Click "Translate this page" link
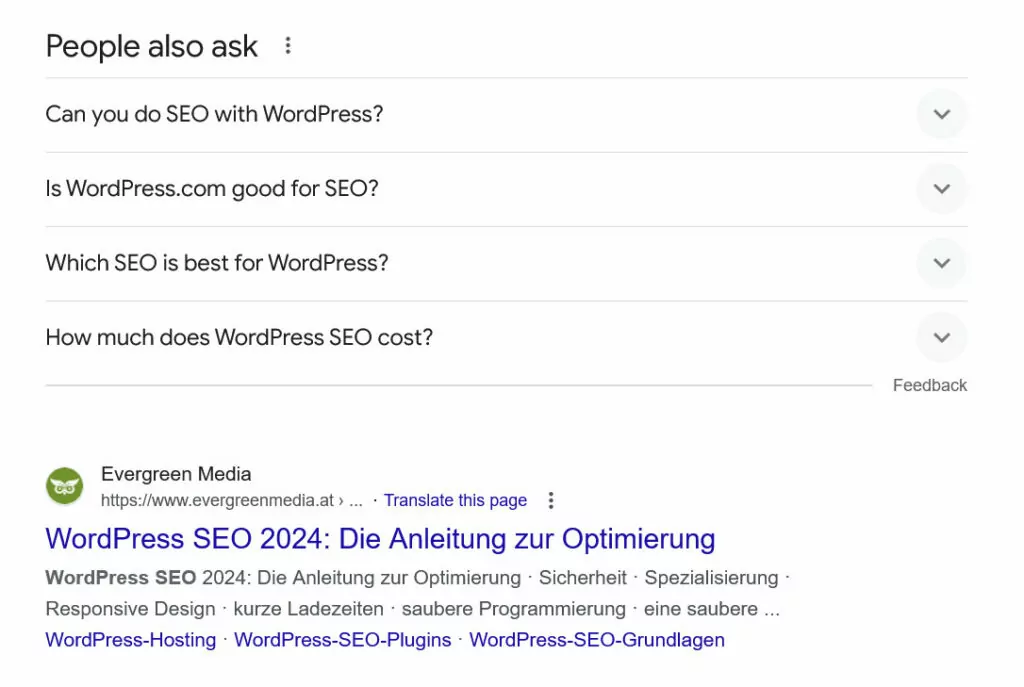This screenshot has width=1024, height=687. tap(455, 500)
